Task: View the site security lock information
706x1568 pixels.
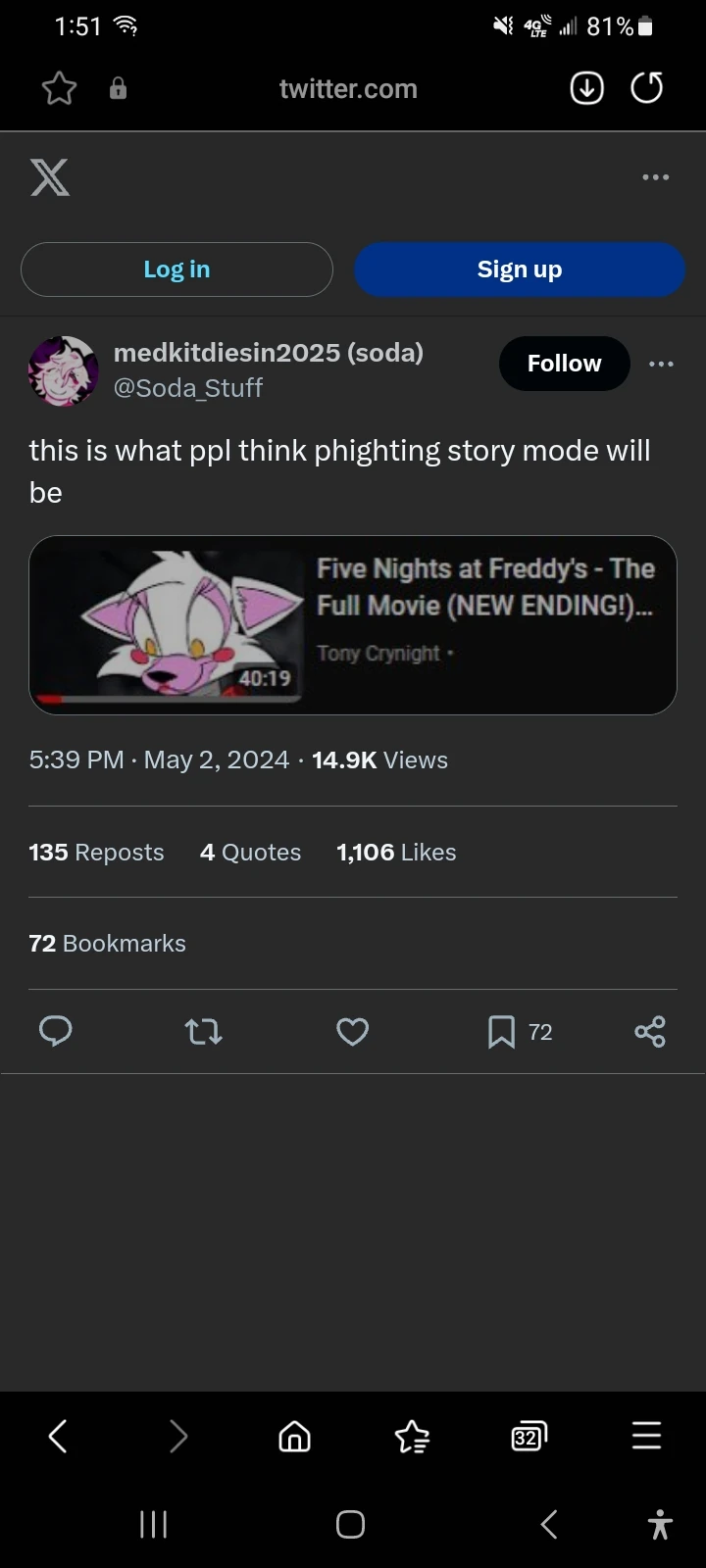Action: click(118, 88)
